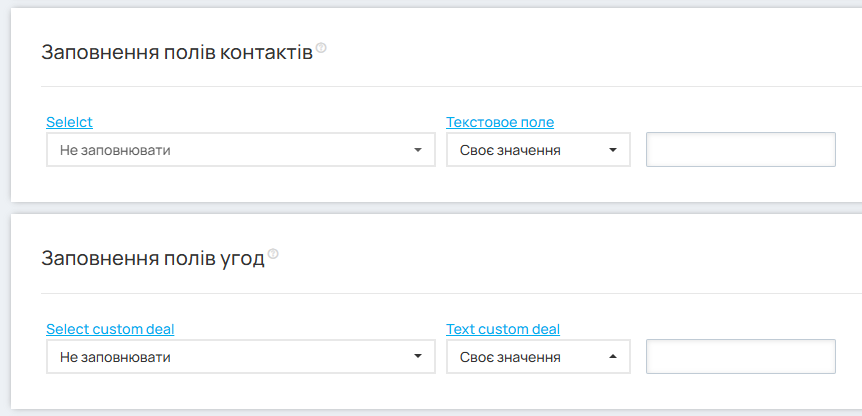This screenshot has width=862, height=416.
Task: Click Не заповнювати text under Select custom deal
Action: tap(115, 357)
